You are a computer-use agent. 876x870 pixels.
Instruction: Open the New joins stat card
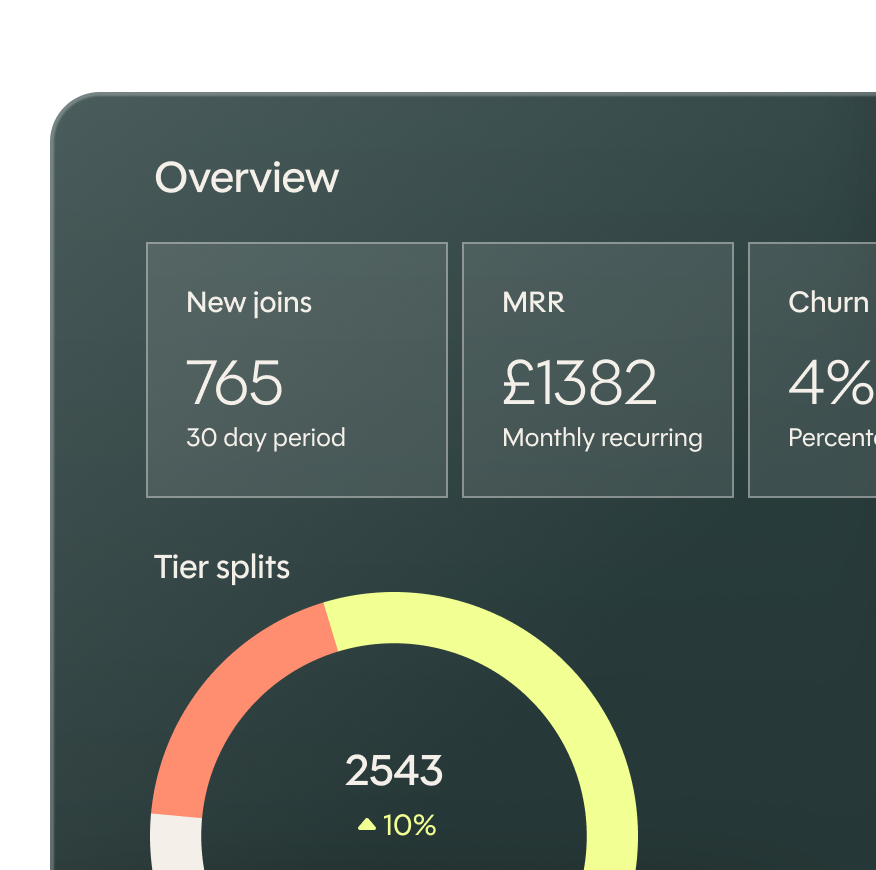tap(296, 369)
